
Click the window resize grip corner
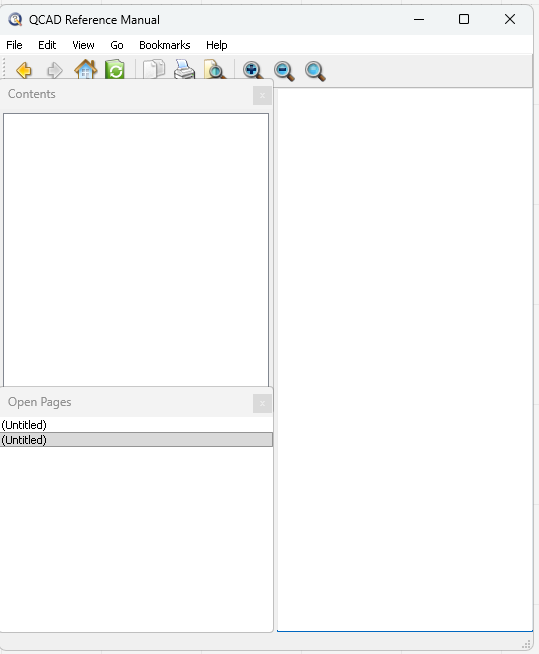526,644
